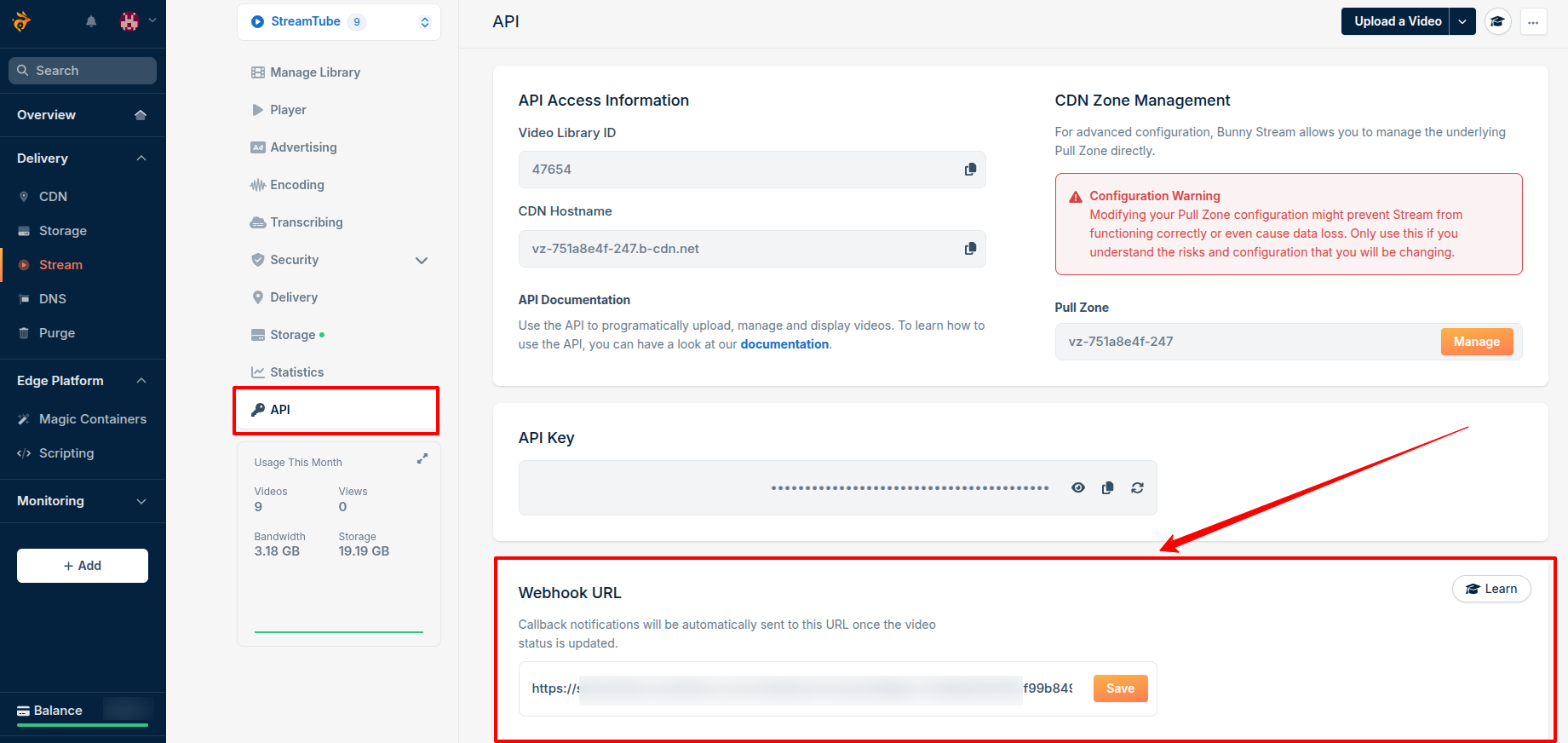
Task: Expand the Usage This Month panel
Action: pos(422,458)
